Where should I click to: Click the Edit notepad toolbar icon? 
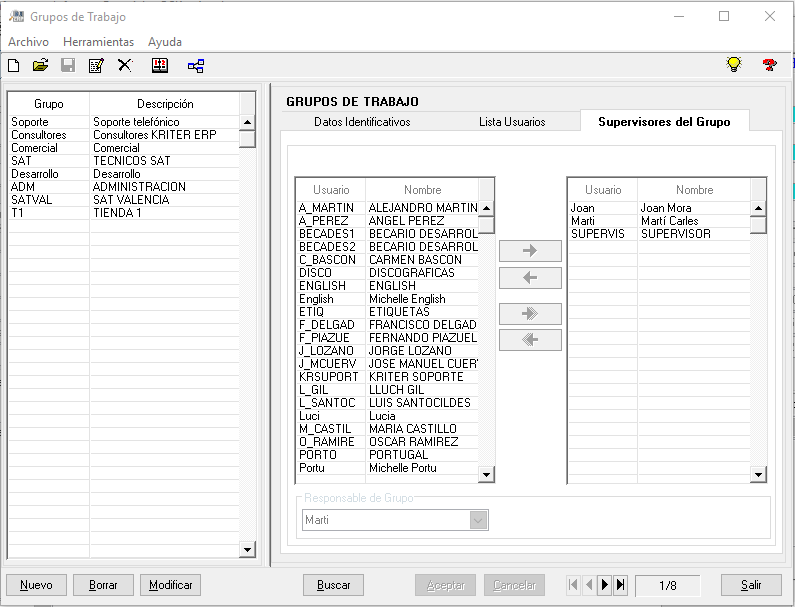[96, 65]
